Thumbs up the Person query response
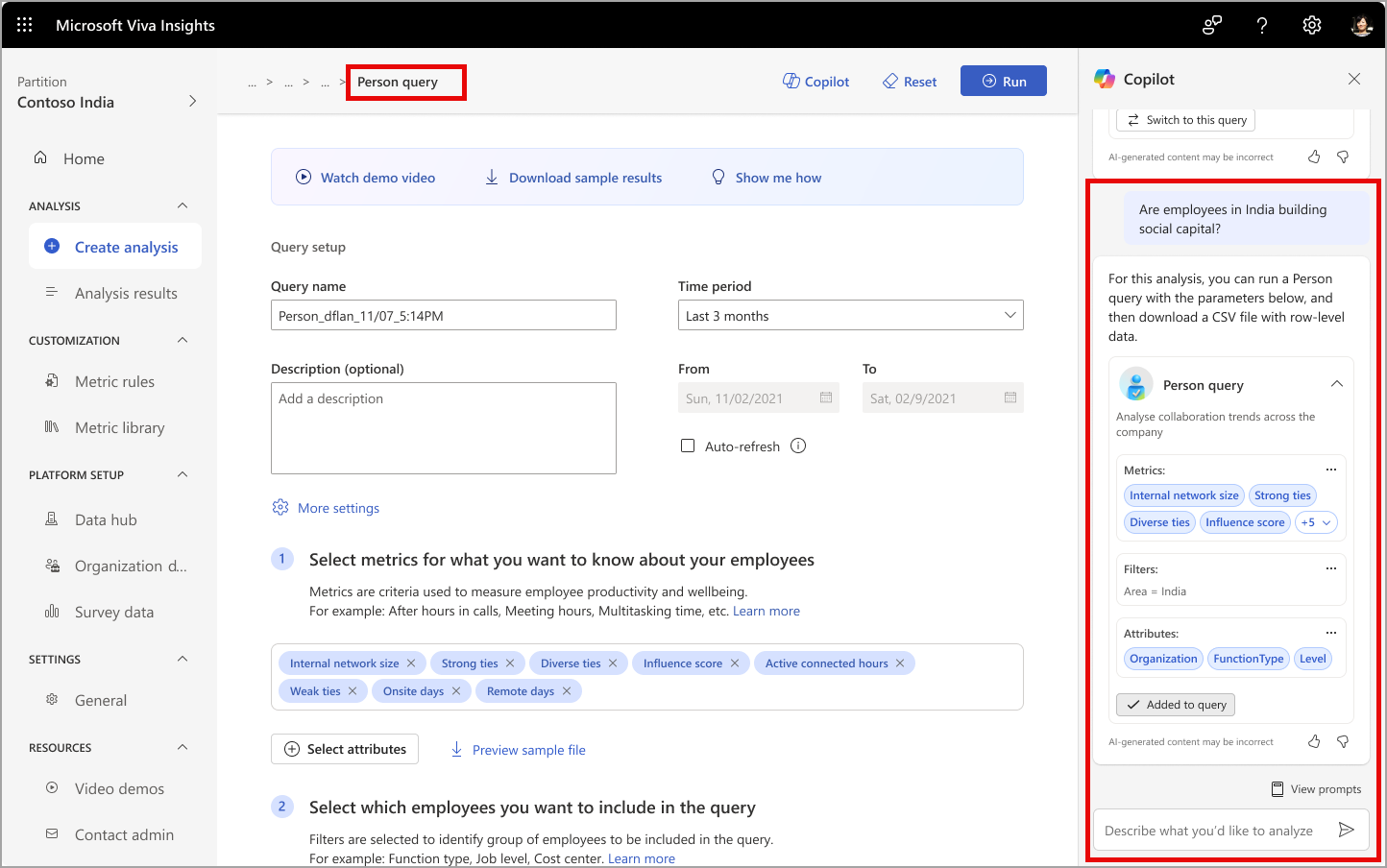1387x868 pixels. [1314, 741]
